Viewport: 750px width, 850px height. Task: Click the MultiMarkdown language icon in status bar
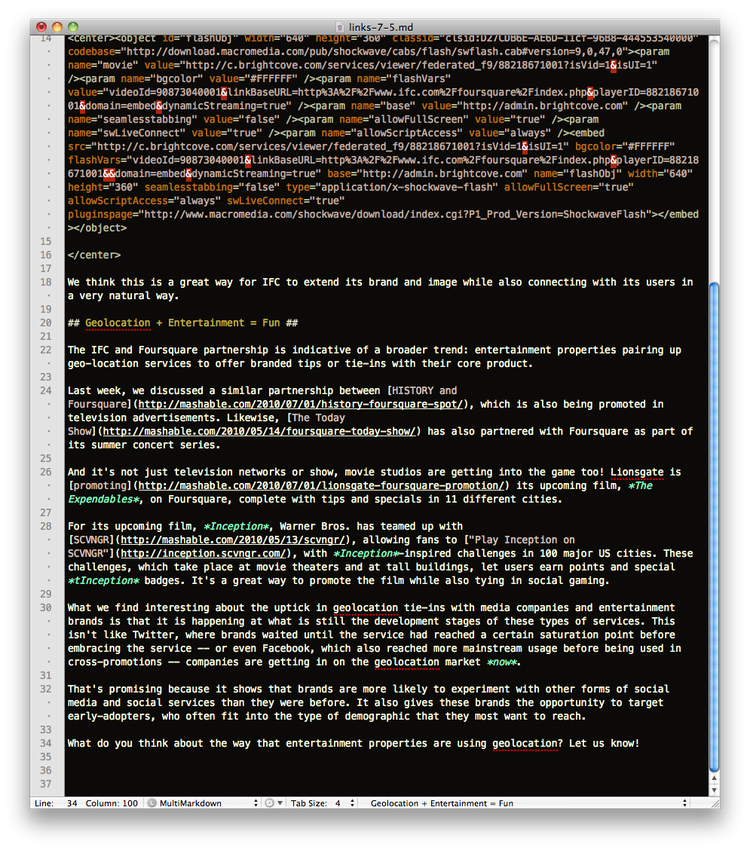click(x=152, y=803)
